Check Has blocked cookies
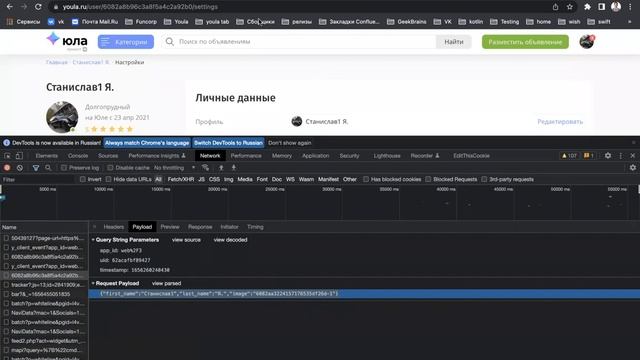Image resolution: width=640 pixels, height=360 pixels. tap(366, 179)
